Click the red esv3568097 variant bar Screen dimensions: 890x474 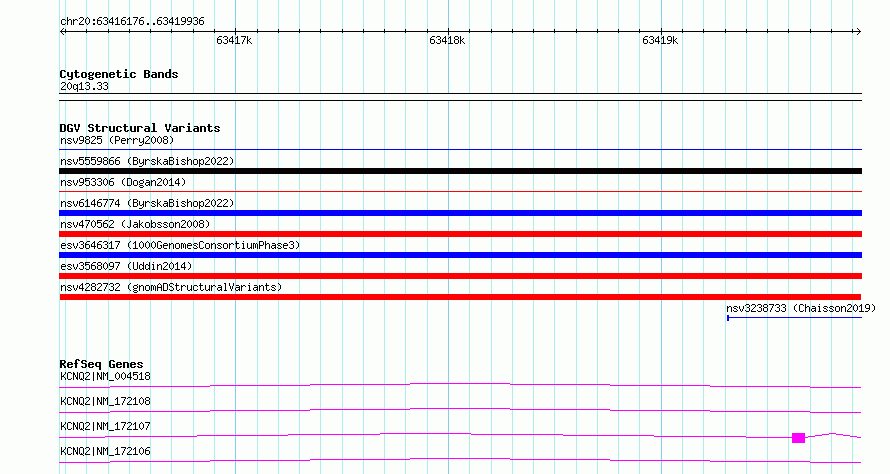pos(460,276)
